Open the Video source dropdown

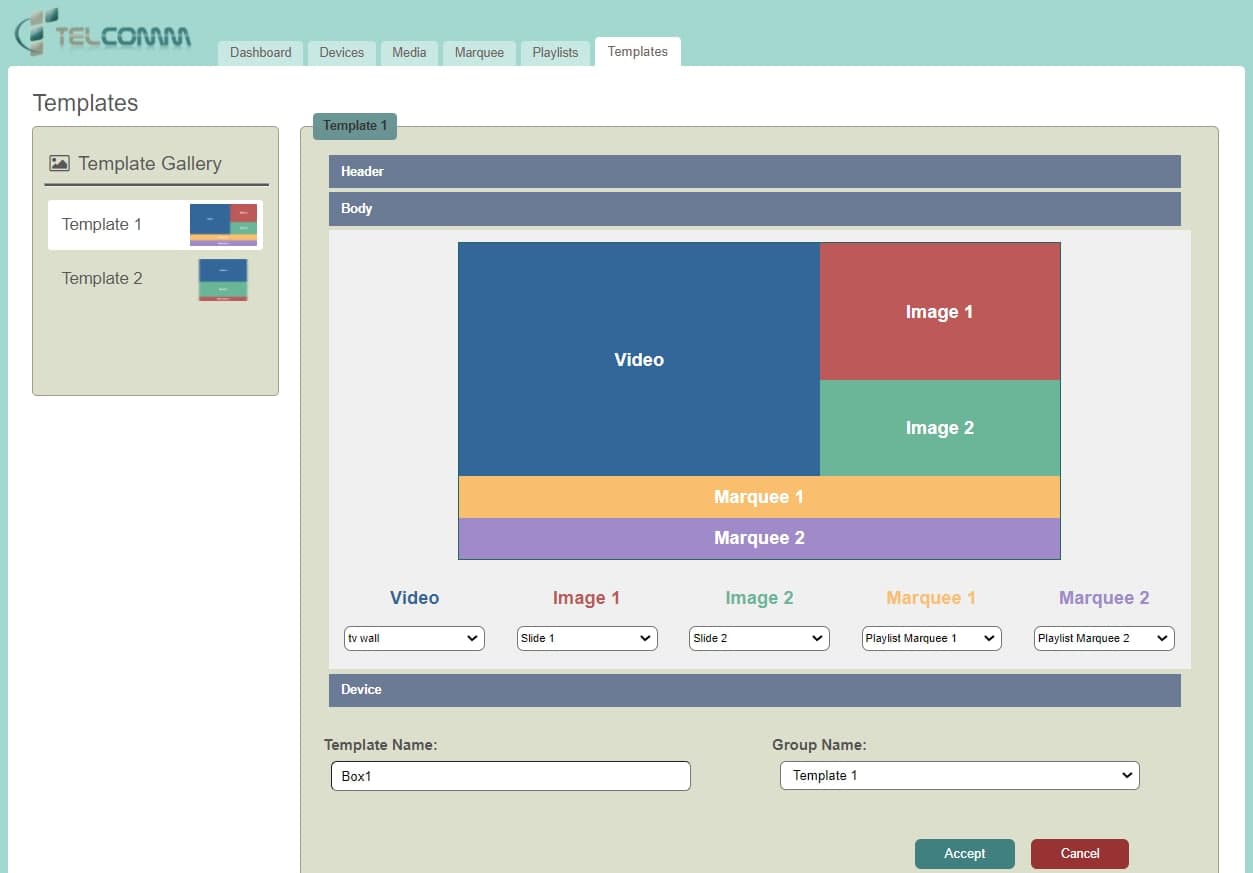[414, 638]
